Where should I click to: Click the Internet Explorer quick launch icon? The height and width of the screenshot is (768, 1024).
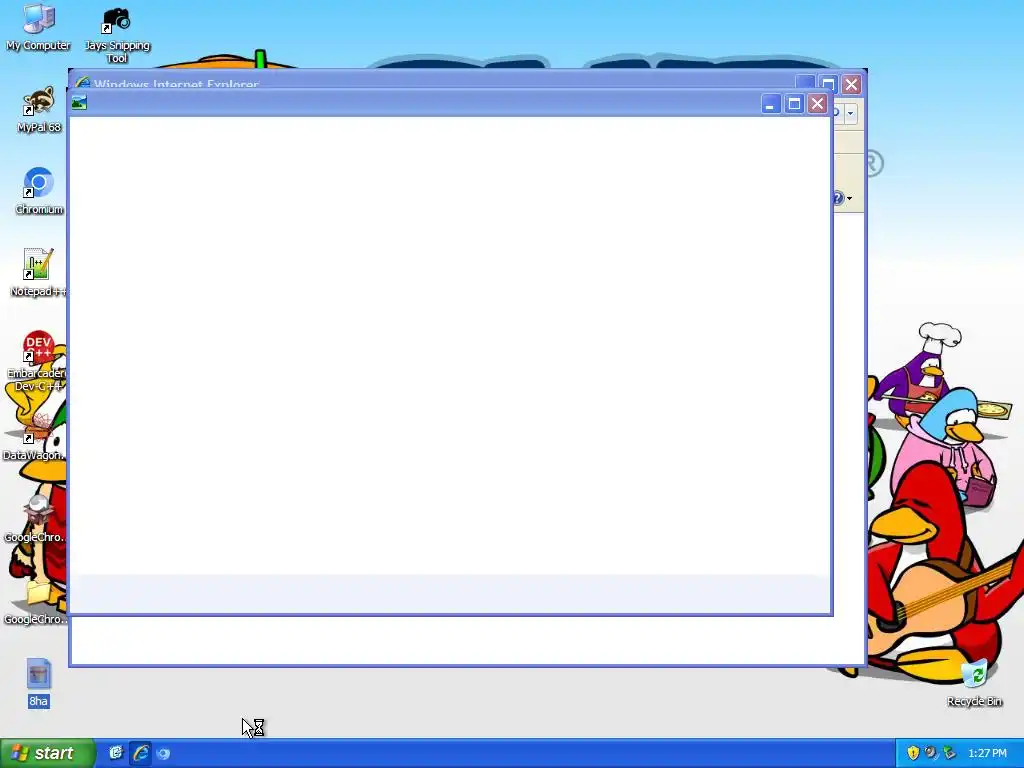click(x=140, y=753)
